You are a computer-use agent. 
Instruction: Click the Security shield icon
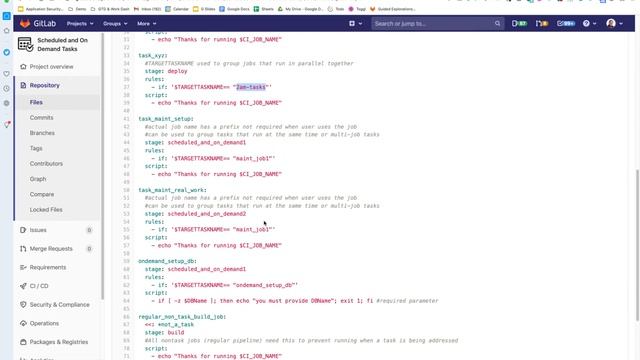pyautogui.click(x=23, y=304)
